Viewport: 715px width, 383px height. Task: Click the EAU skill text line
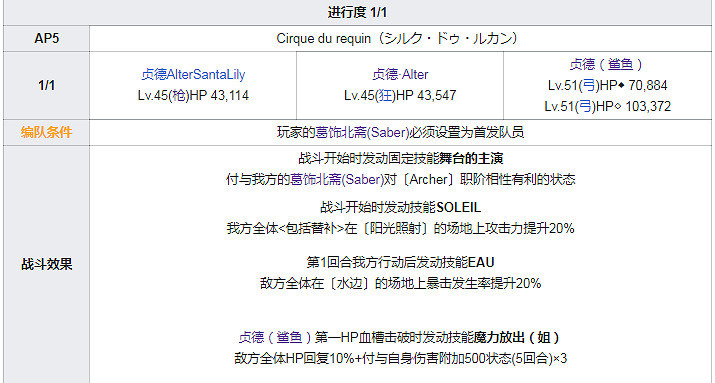click(x=400, y=262)
